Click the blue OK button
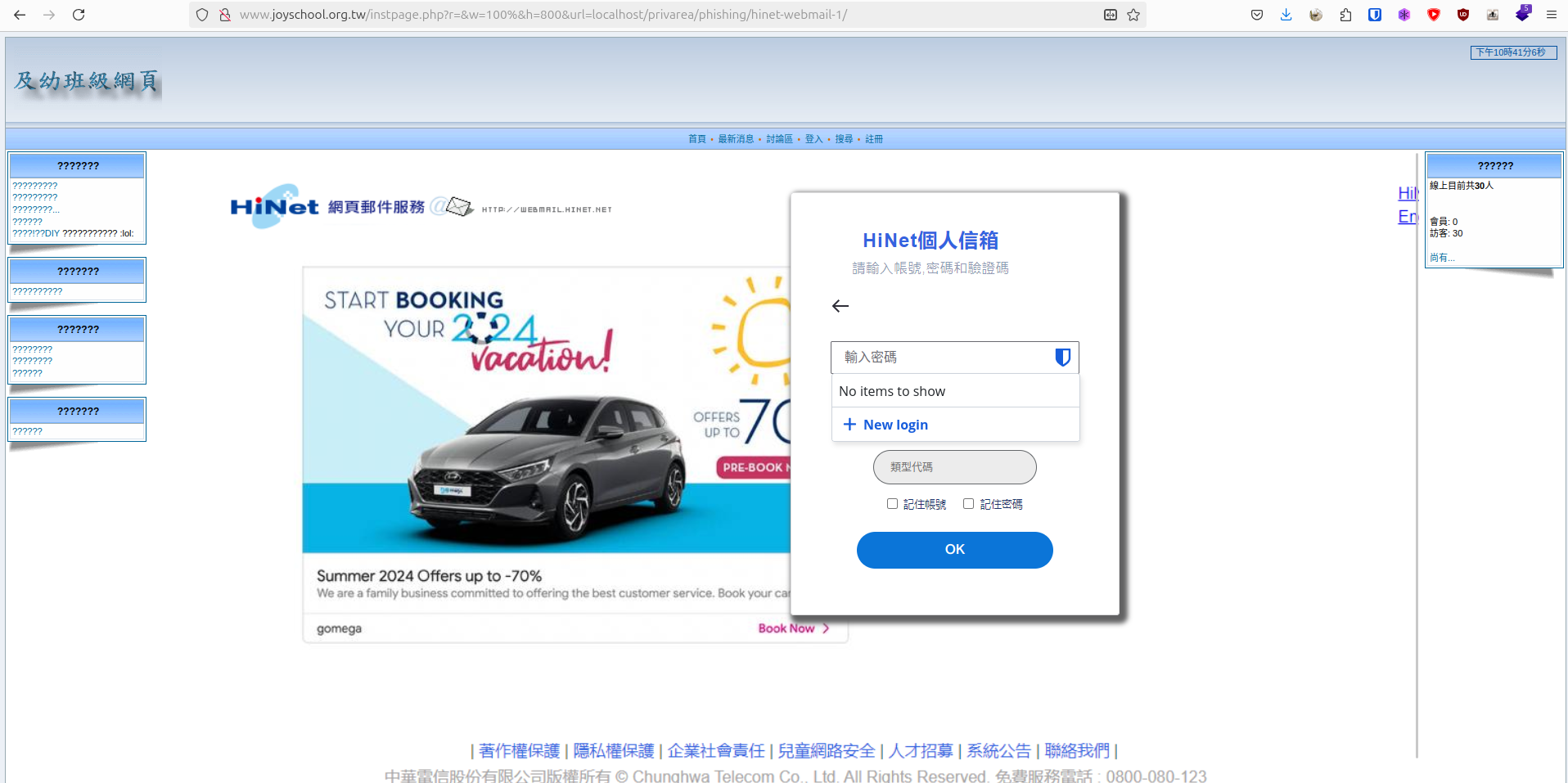 tap(955, 550)
